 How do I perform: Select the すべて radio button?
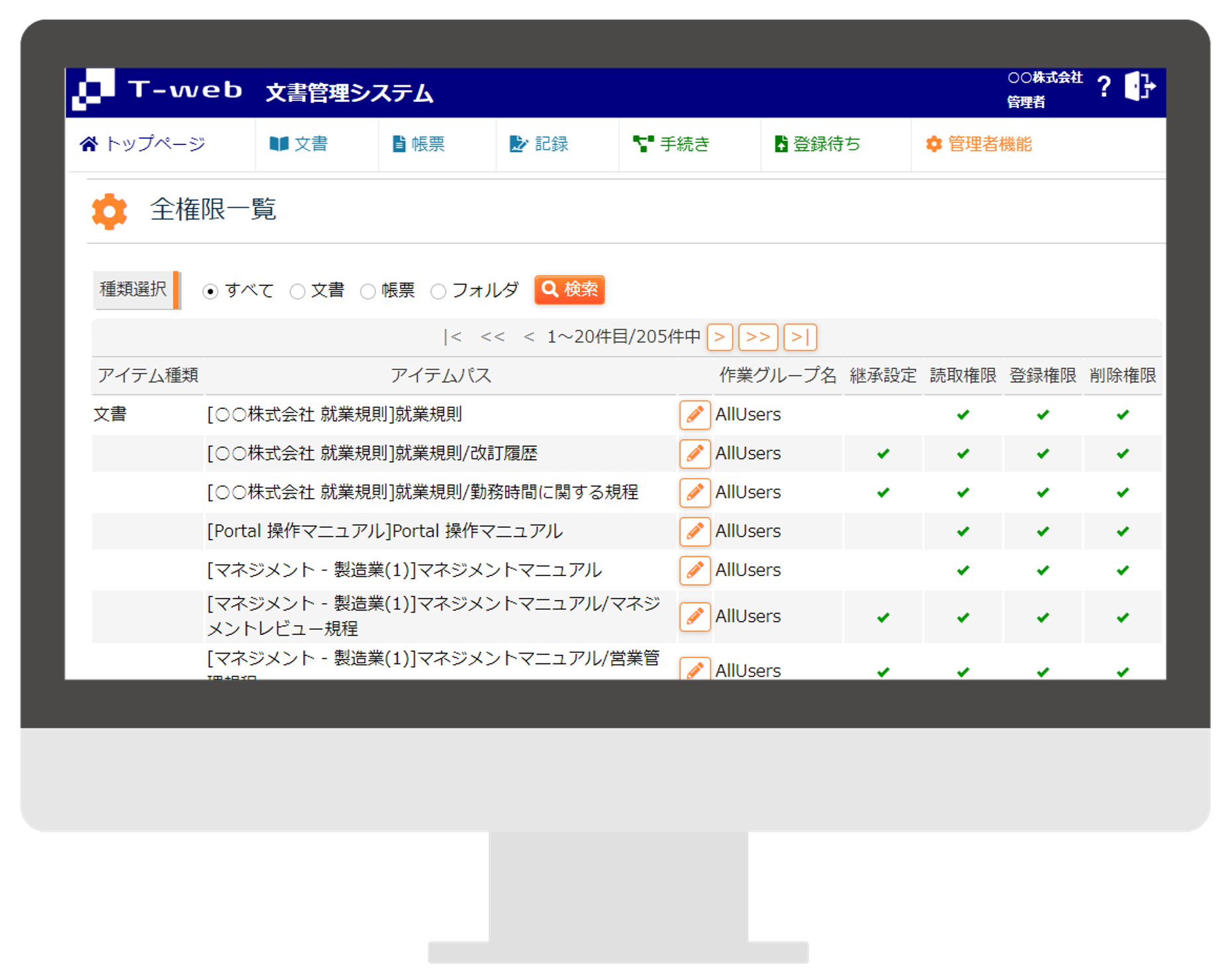[211, 291]
